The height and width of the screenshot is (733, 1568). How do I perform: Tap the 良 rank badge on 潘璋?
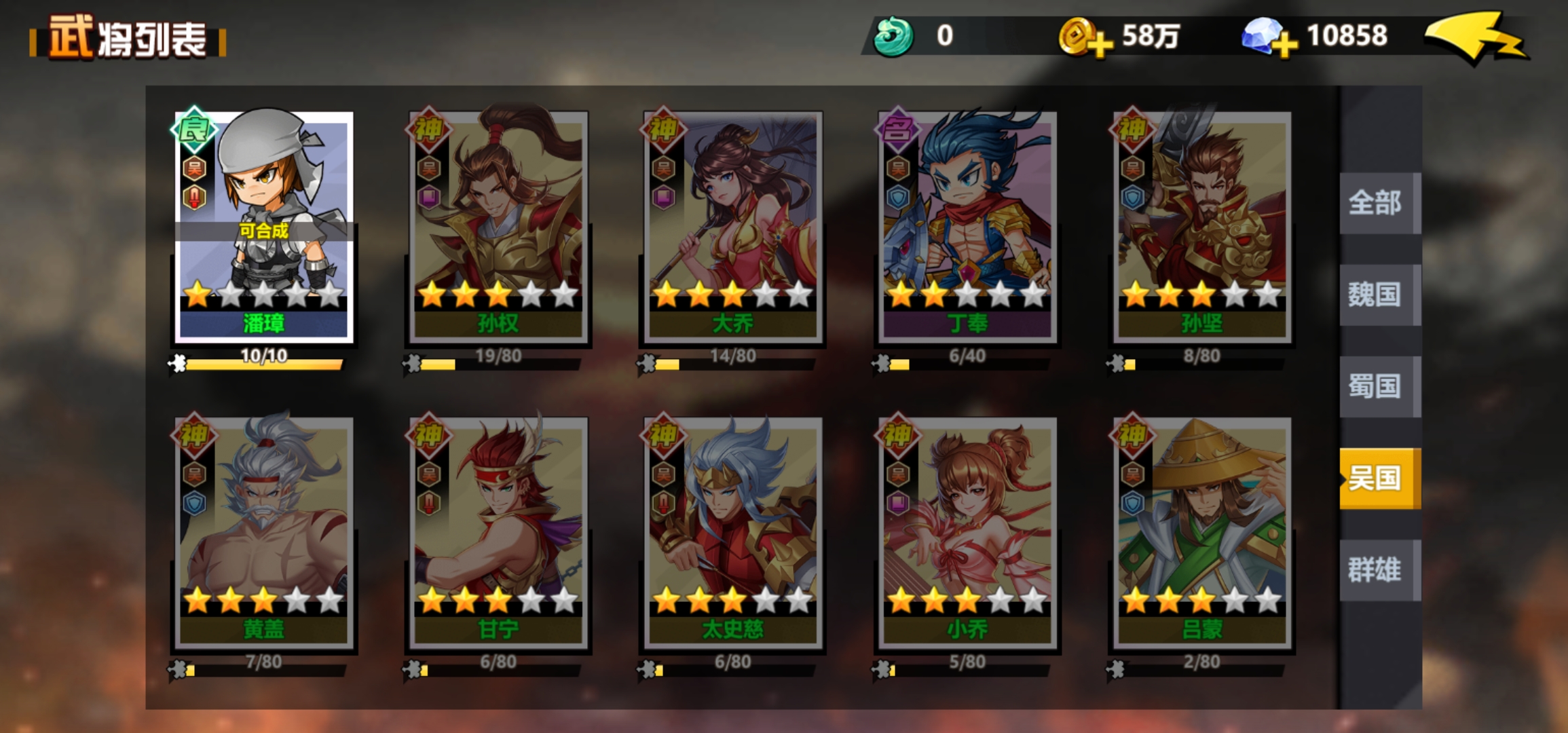[x=194, y=129]
